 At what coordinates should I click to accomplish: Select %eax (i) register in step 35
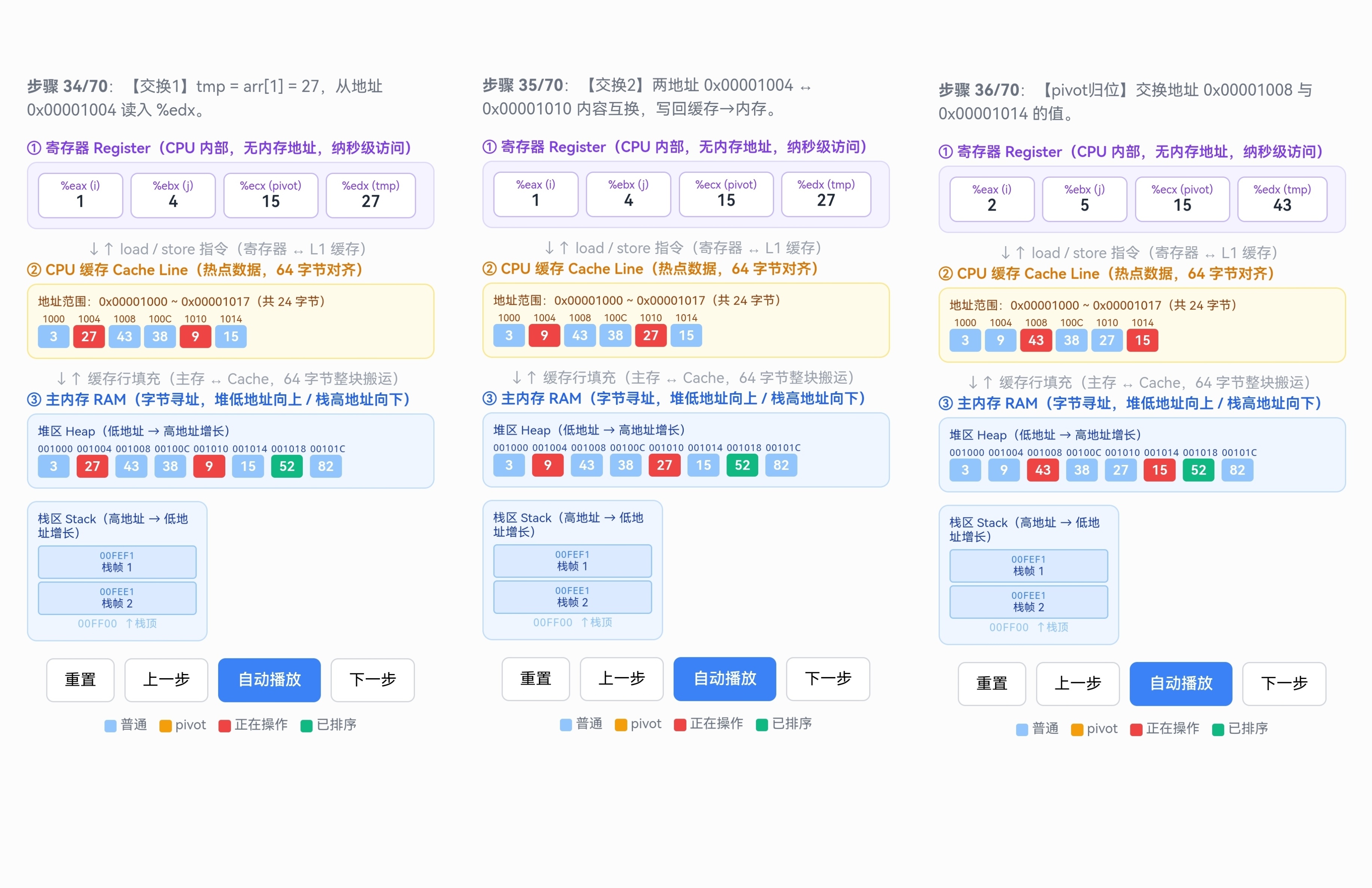click(536, 194)
